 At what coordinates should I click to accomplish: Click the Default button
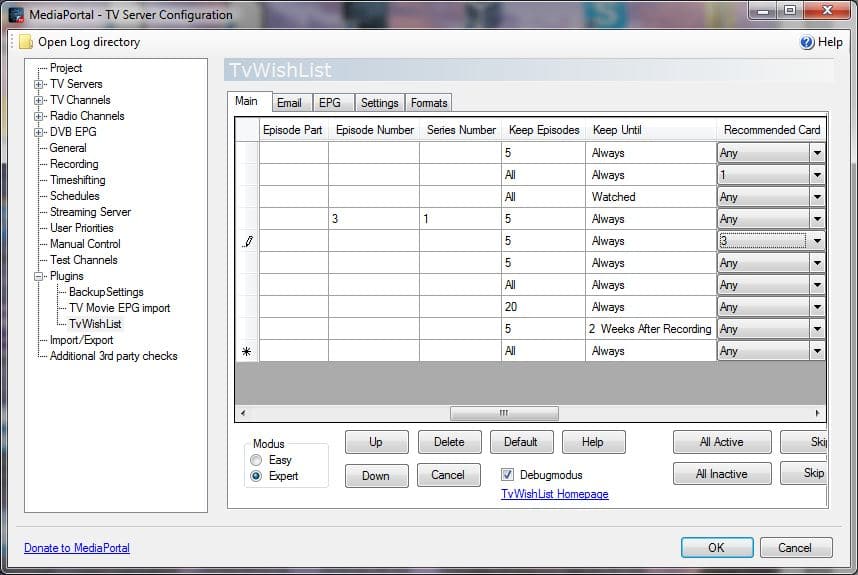[x=521, y=442]
